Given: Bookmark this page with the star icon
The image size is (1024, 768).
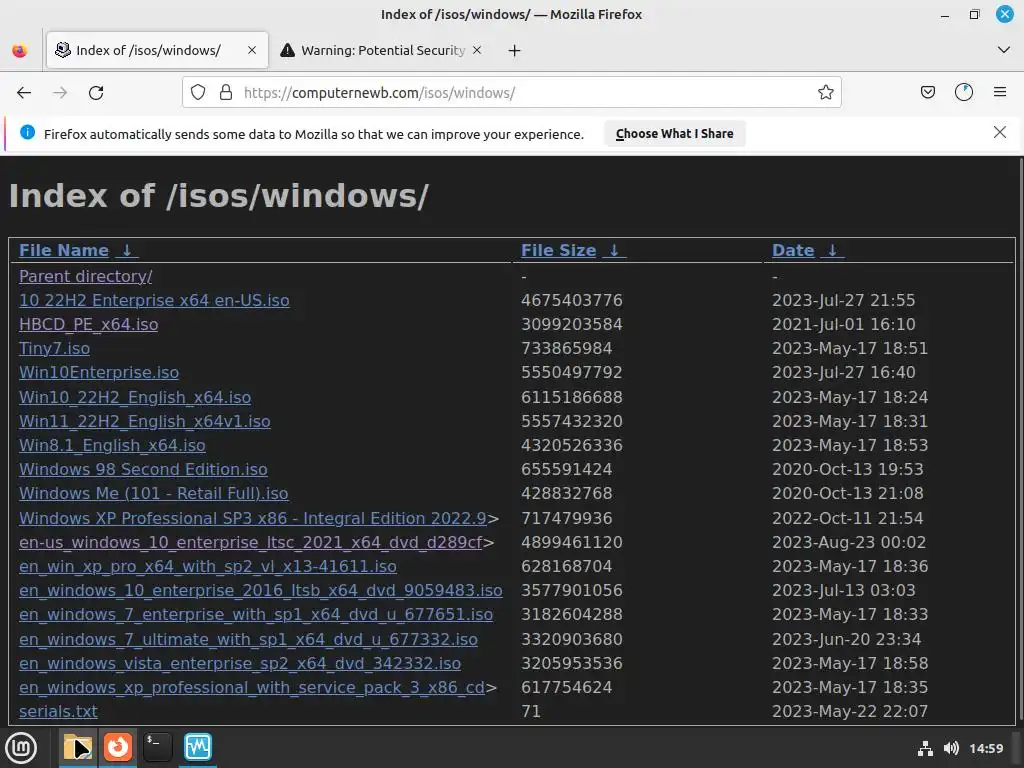Looking at the screenshot, I should (825, 93).
